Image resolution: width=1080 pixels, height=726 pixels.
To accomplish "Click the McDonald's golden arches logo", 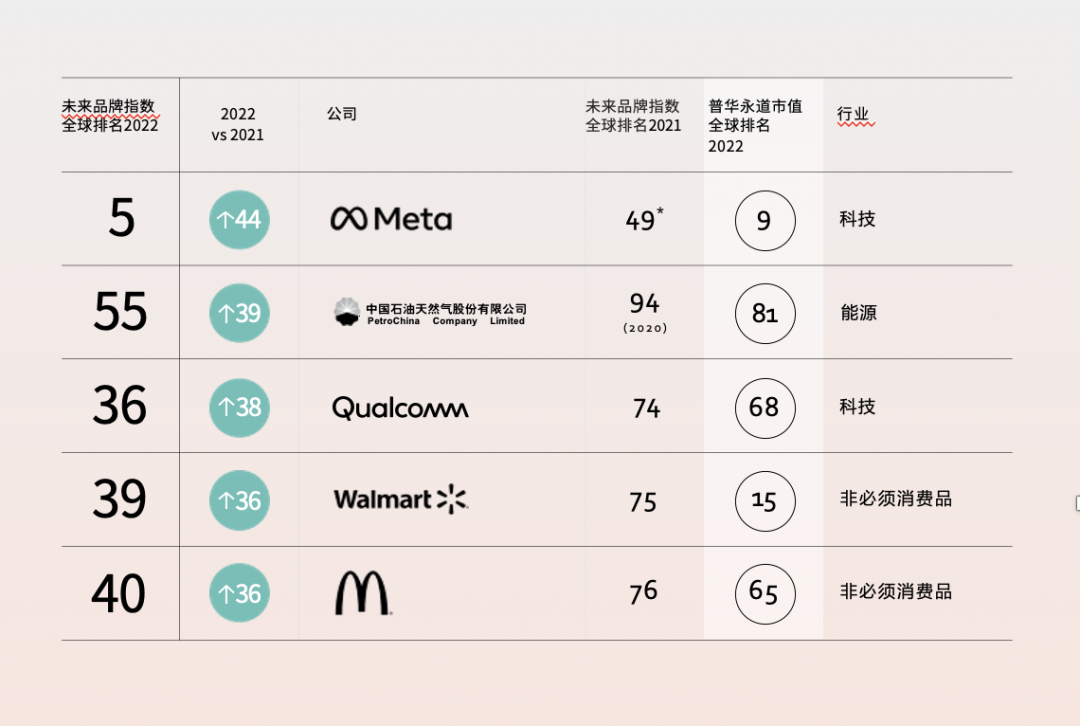I will [363, 592].
